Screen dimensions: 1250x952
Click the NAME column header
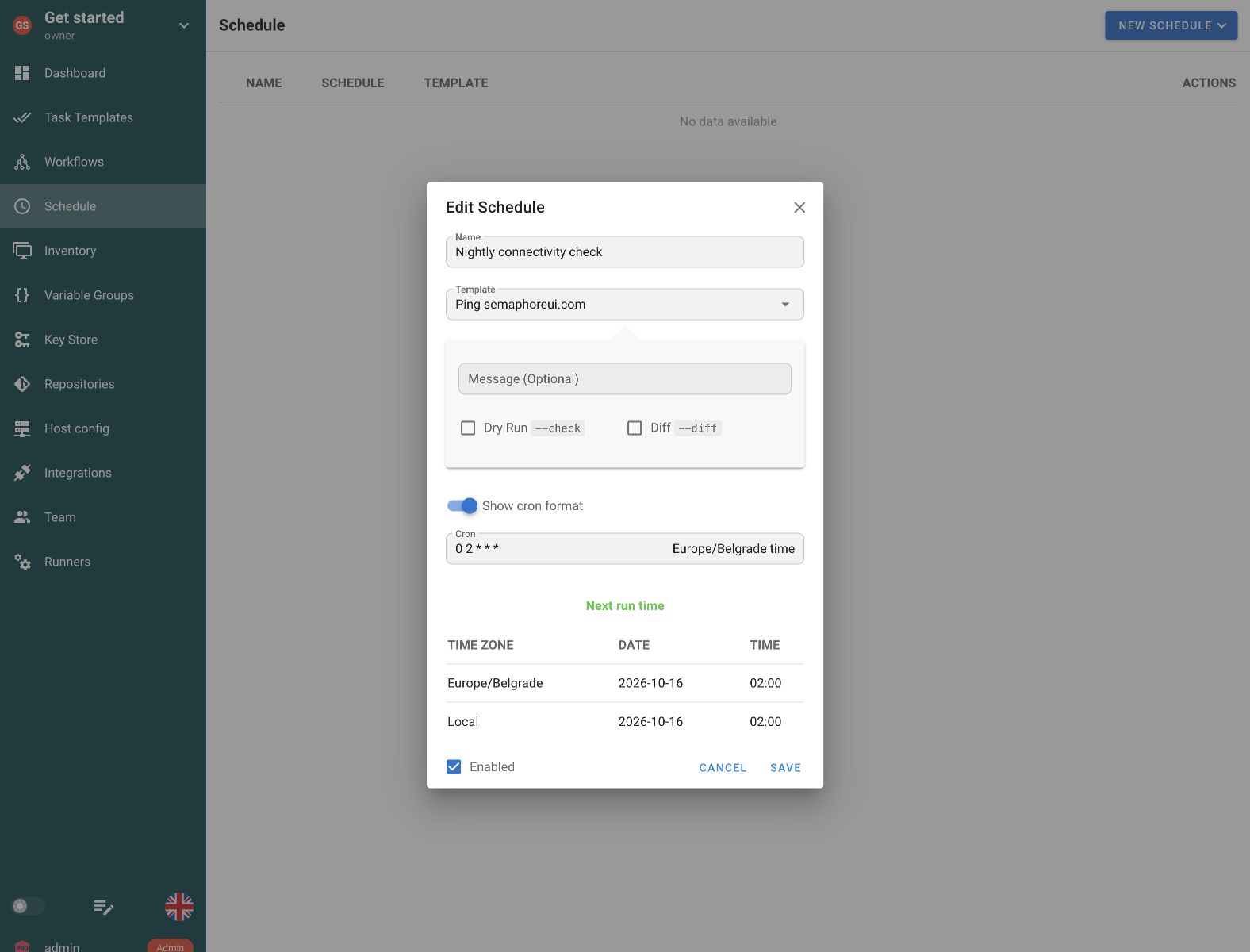point(264,83)
